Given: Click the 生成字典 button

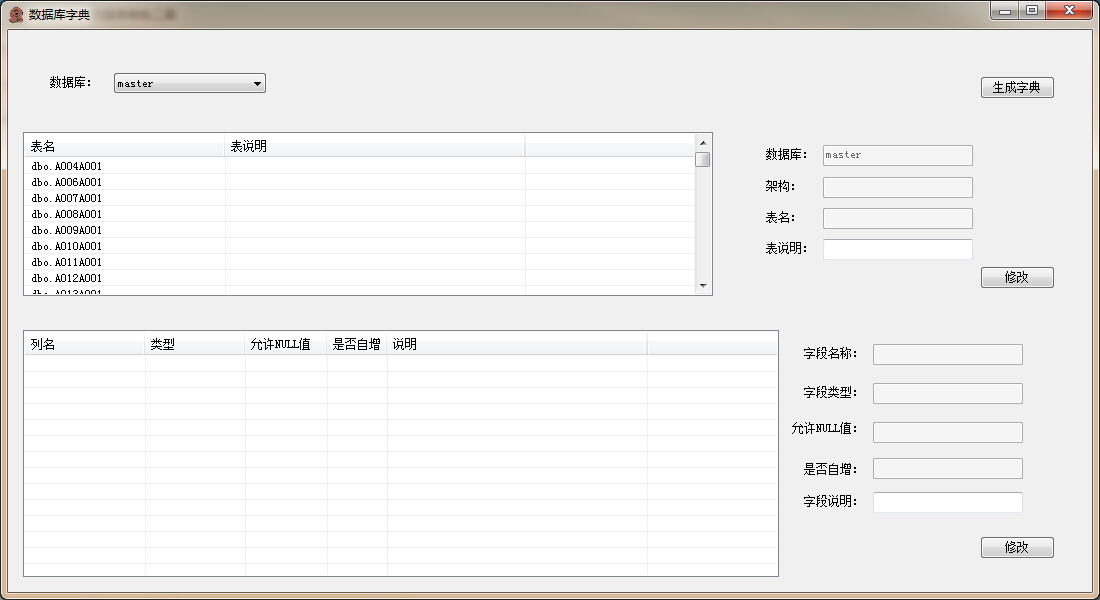Looking at the screenshot, I should [x=1016, y=87].
